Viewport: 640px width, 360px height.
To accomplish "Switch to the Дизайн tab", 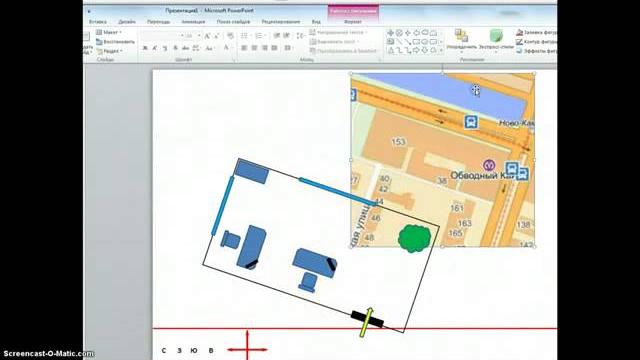I will tap(127, 22).
